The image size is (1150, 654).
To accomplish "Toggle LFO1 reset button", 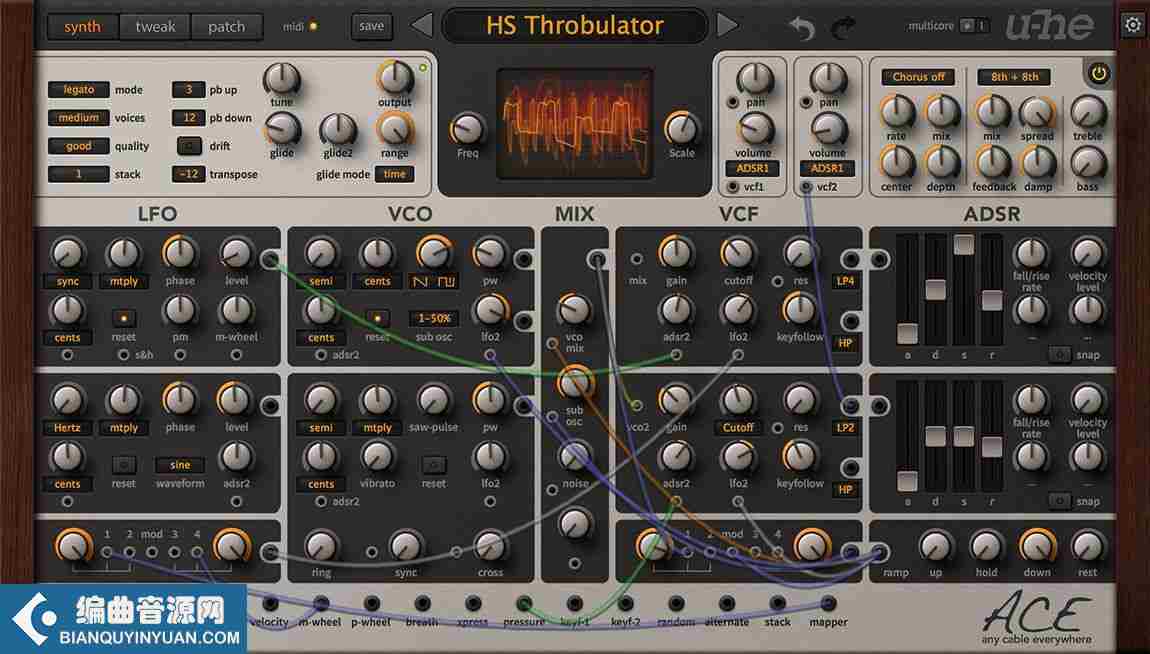I will [123, 318].
